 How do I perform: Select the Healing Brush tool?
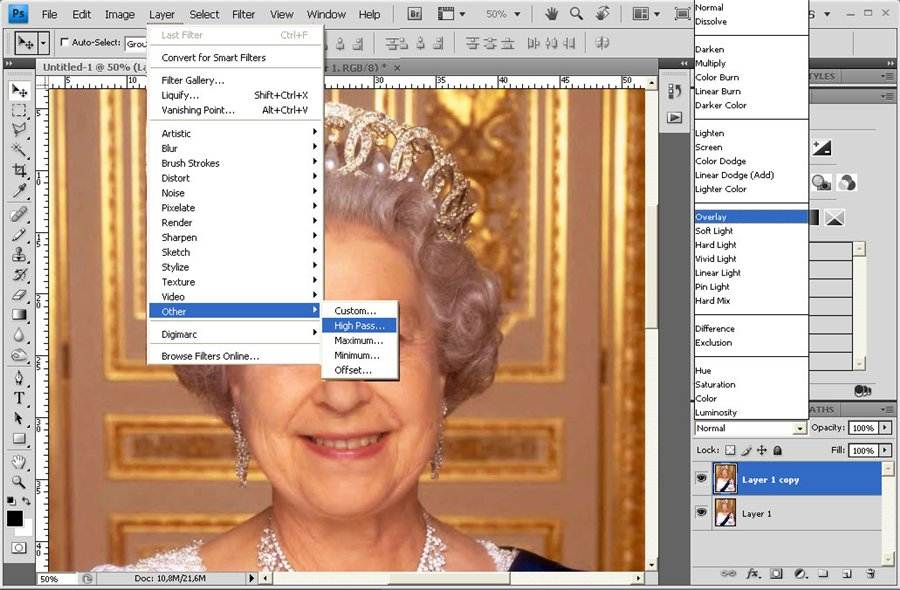click(19, 214)
